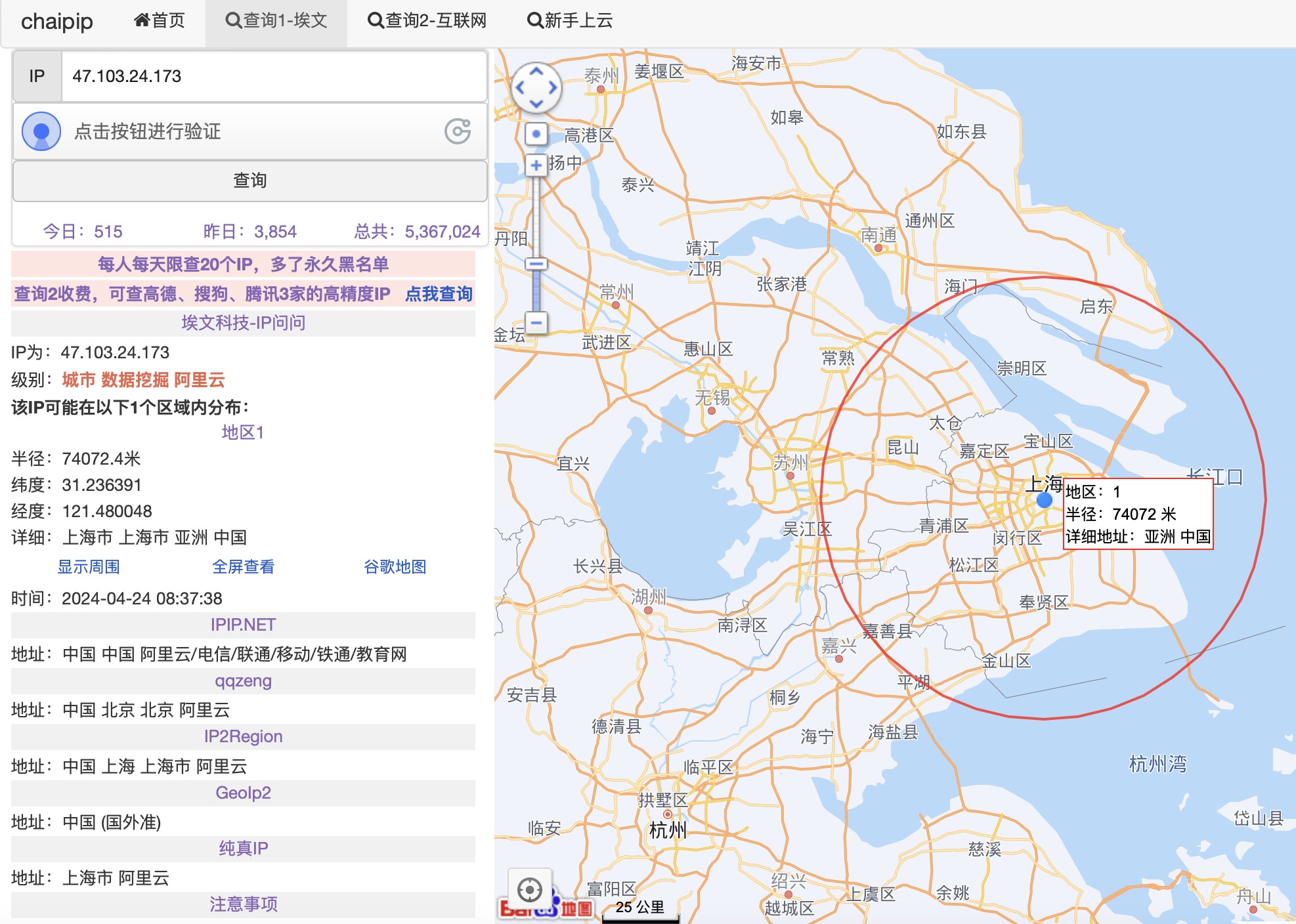
Task: Open the qqzeng source link
Action: (244, 681)
